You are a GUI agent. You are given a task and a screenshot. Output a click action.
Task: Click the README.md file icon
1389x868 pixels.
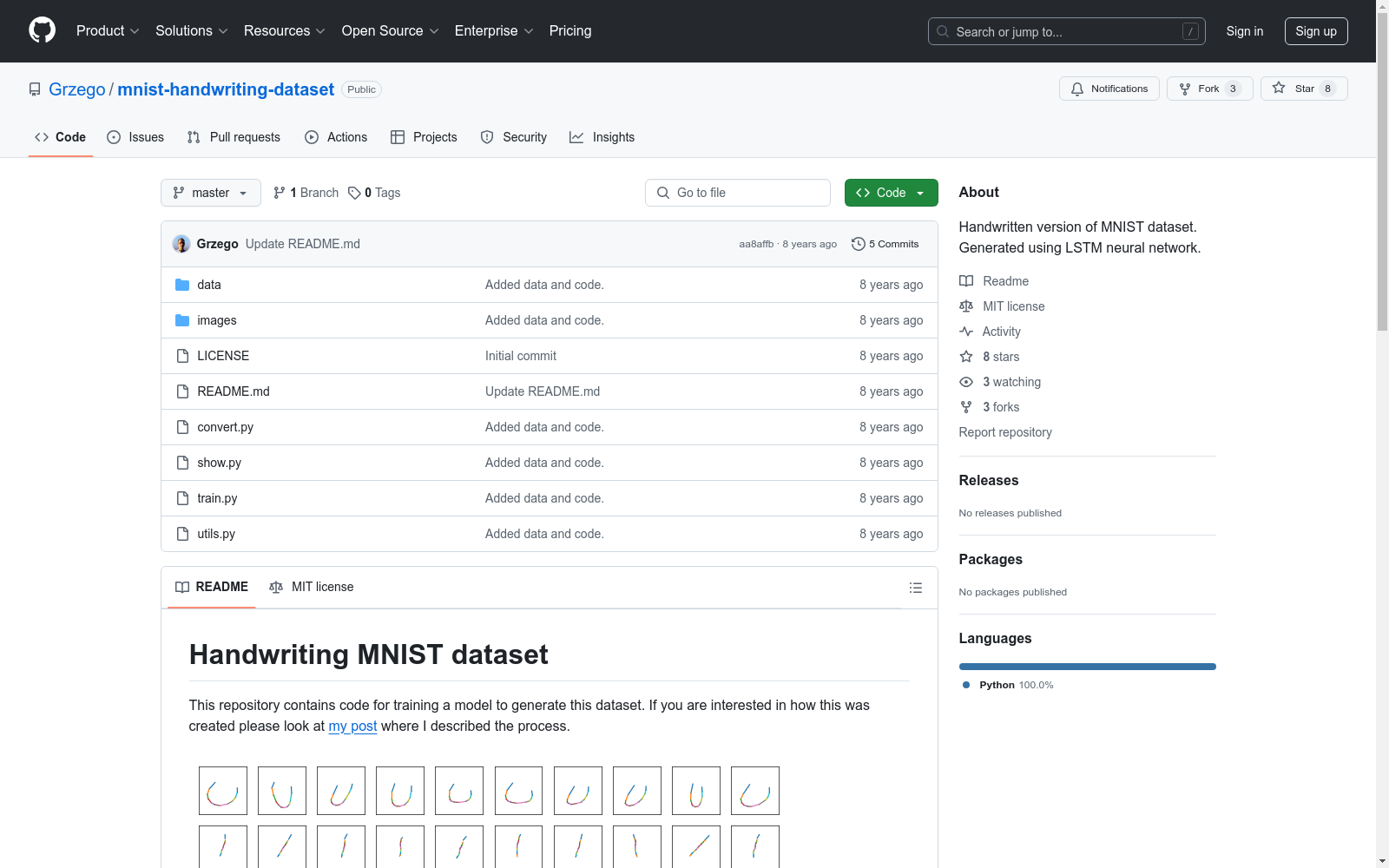pyautogui.click(x=182, y=391)
